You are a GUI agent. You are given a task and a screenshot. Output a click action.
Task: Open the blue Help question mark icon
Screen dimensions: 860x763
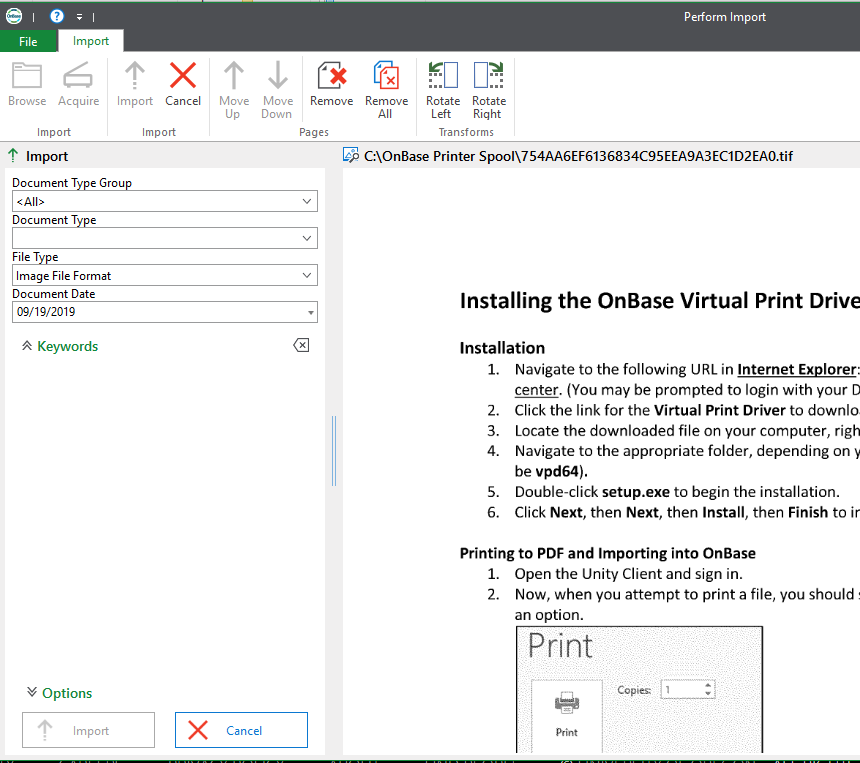[56, 16]
